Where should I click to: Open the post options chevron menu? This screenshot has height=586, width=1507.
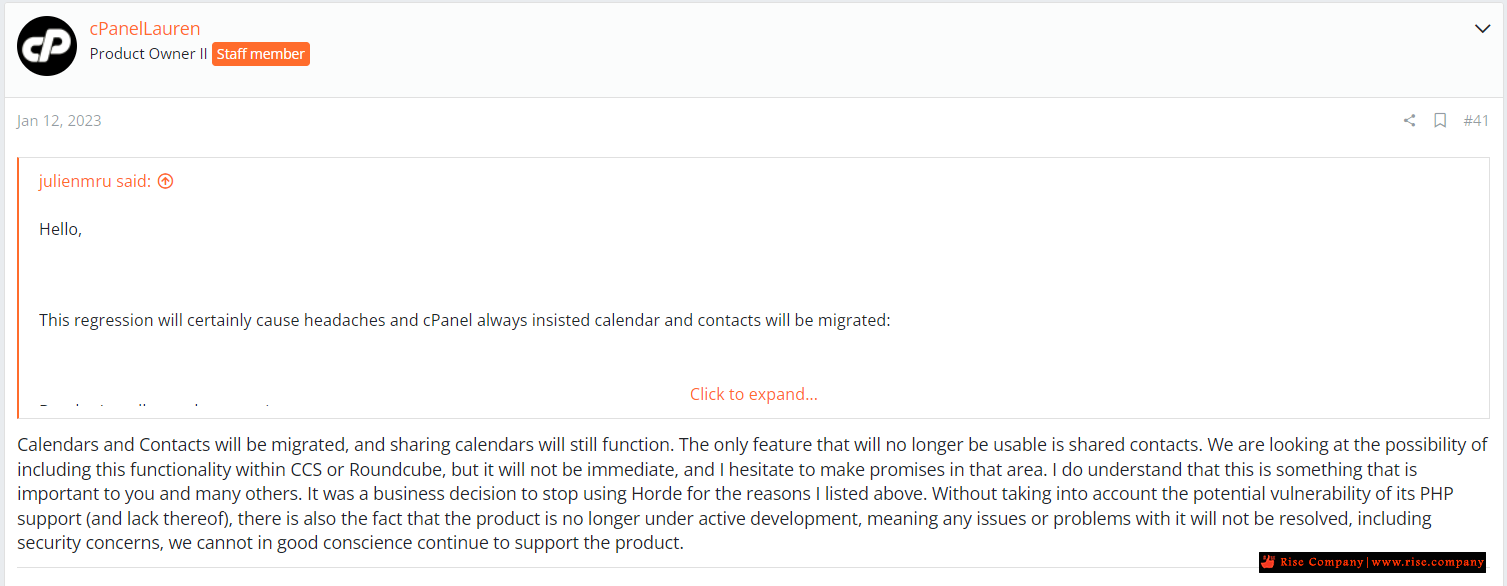[1483, 29]
